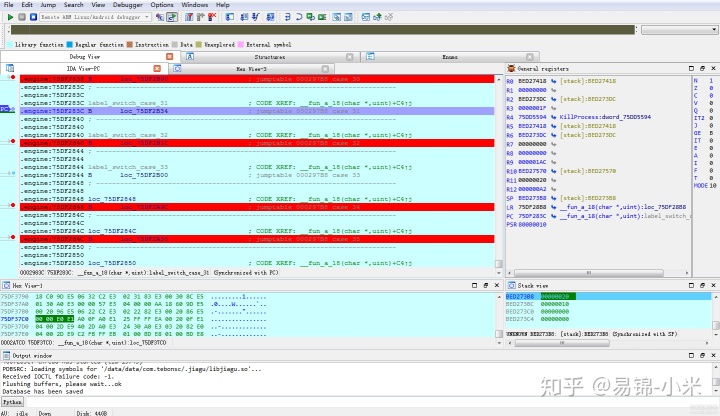
Task: Select the IDA View-PC tab
Action: pos(83,69)
